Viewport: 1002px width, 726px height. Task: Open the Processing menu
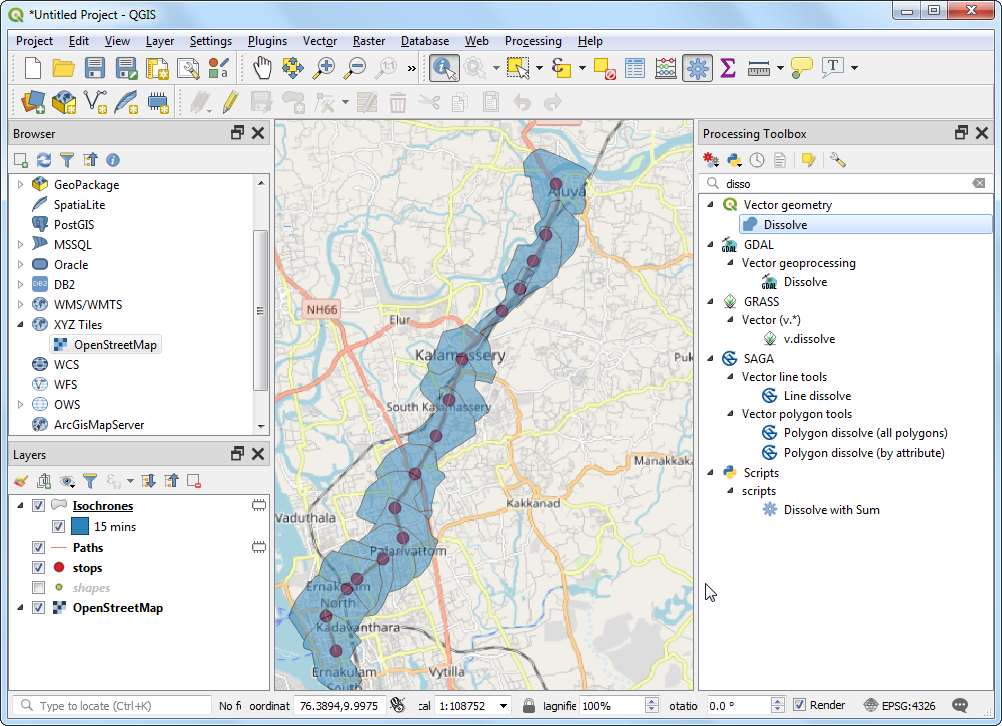coord(532,41)
